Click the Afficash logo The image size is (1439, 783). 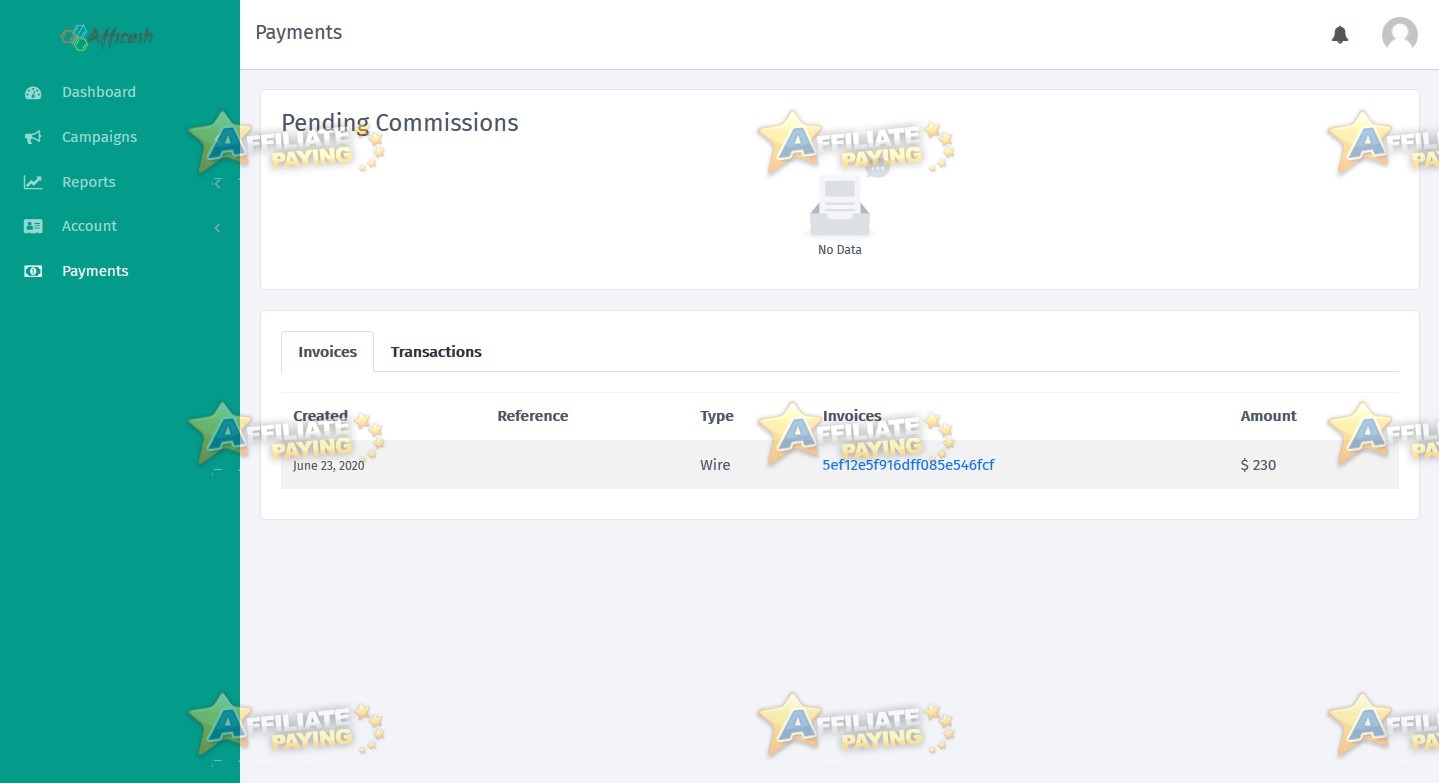[107, 38]
